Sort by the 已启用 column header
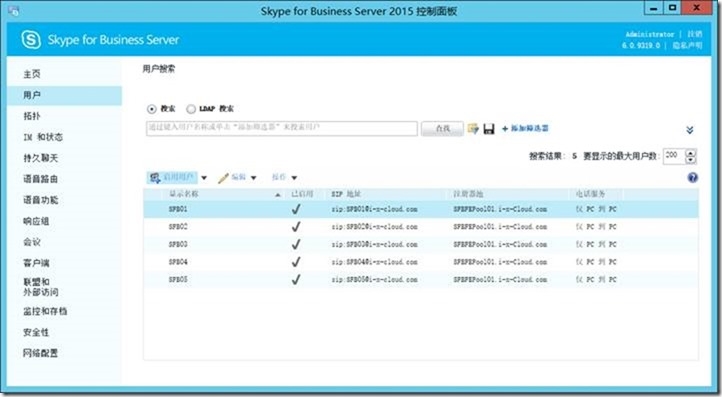This screenshot has width=722, height=397. [302, 194]
